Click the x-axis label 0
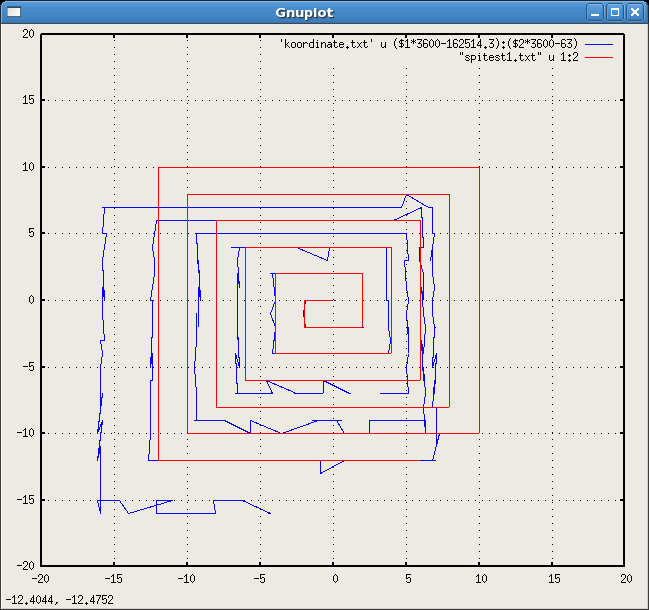The image size is (649, 610). point(335,579)
